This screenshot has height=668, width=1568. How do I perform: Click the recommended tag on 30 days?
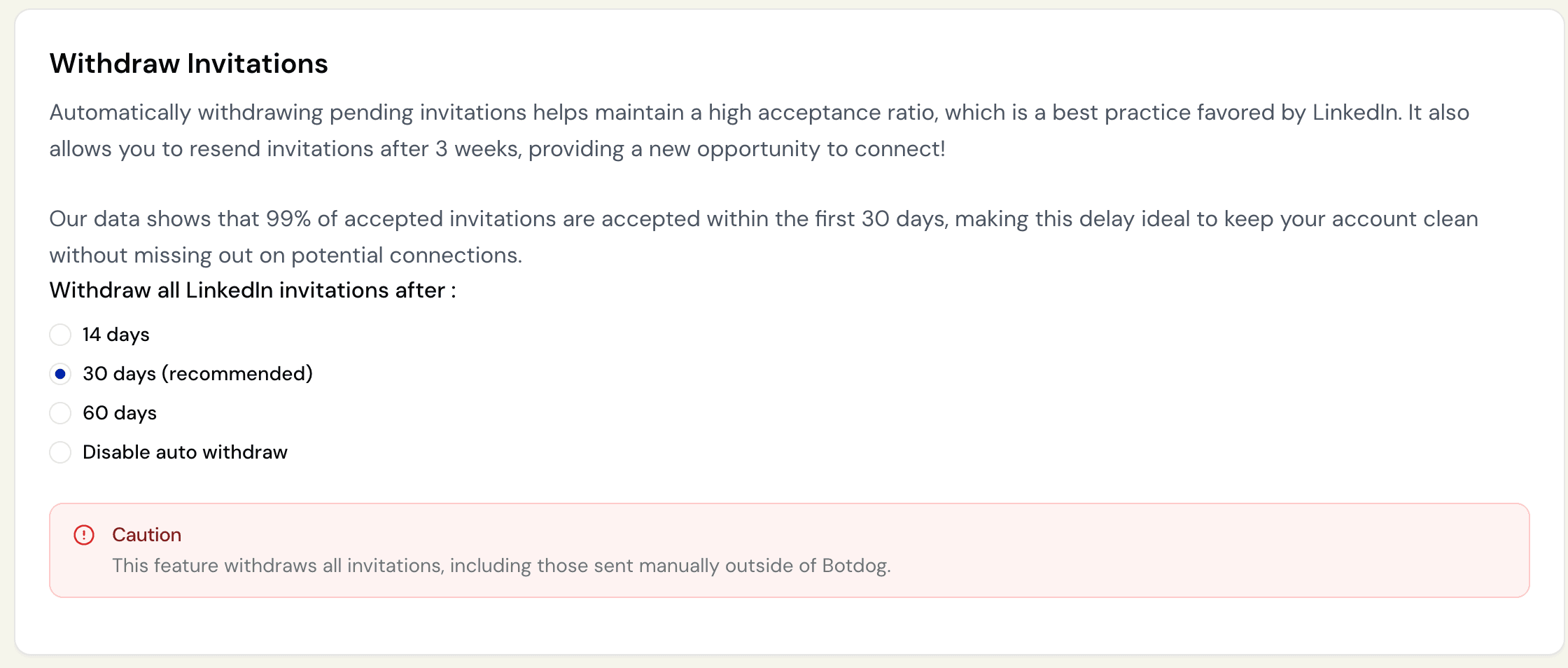tap(236, 374)
